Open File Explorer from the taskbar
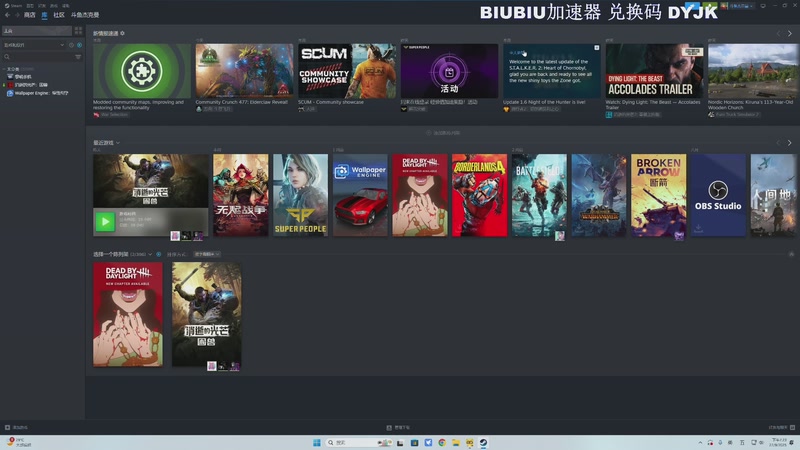Screen dimensions: 800x450 pos(456,442)
